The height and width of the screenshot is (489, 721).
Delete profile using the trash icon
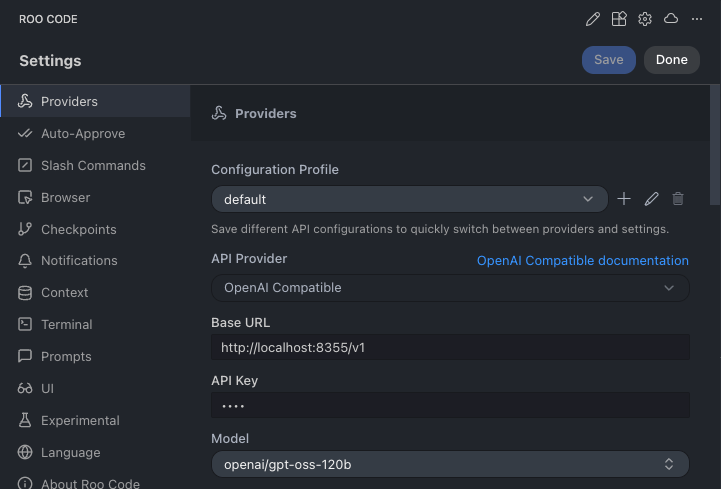[x=678, y=199]
